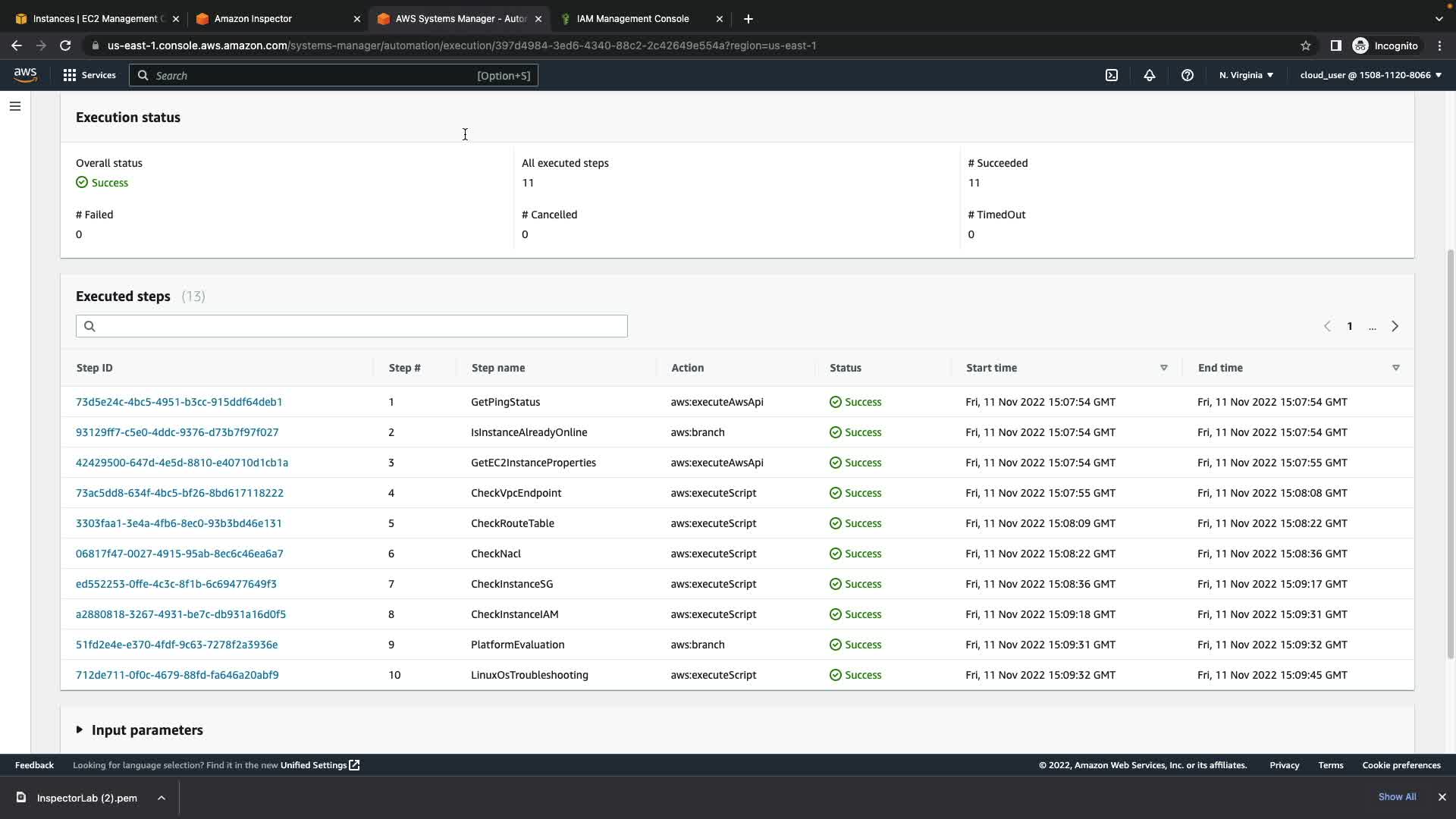Switch to IAM Management Console tab
1456x819 pixels.
click(632, 19)
